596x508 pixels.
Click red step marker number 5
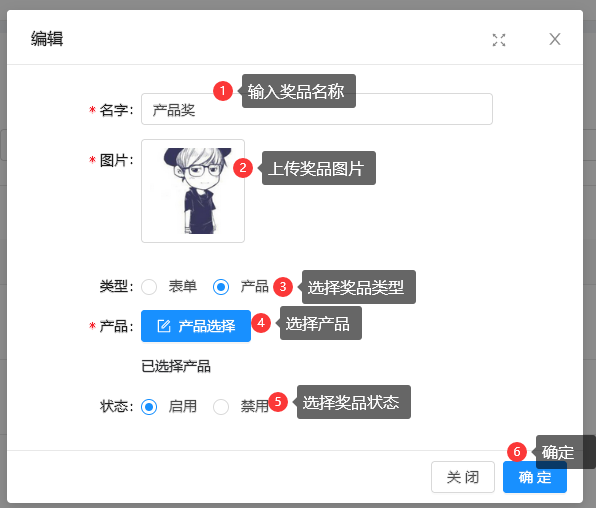pyautogui.click(x=278, y=402)
